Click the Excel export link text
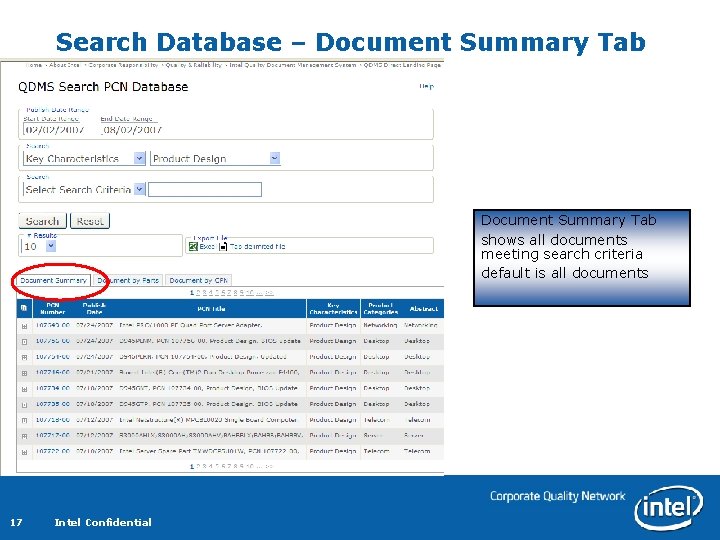The width and height of the screenshot is (720, 540). 207,247
